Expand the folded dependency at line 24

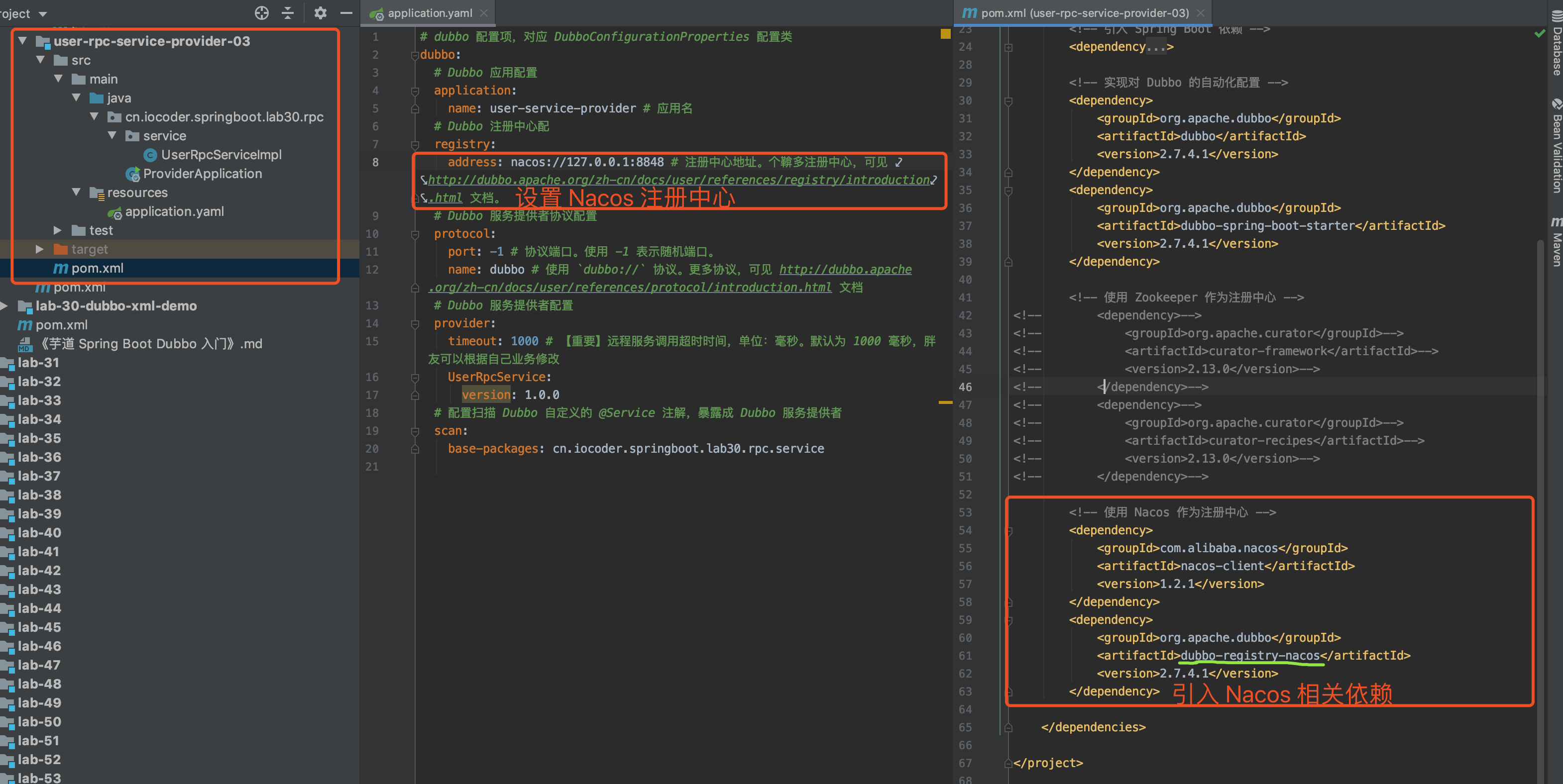(x=1008, y=47)
